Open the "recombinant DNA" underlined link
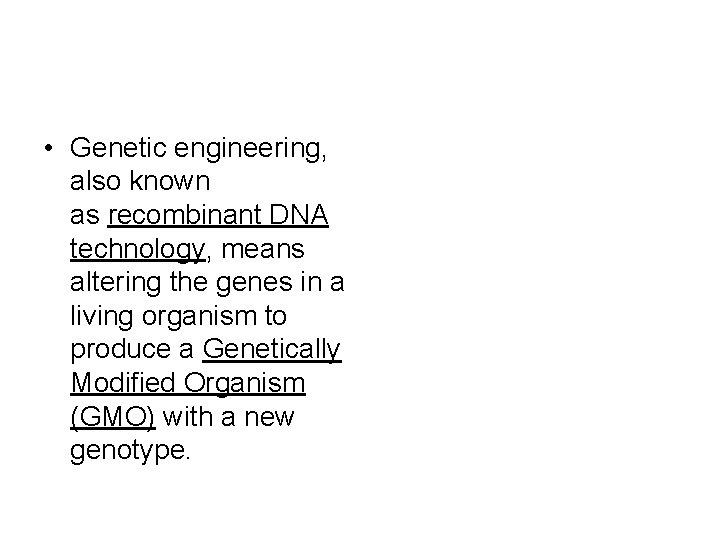The image size is (720, 540). coord(218,215)
